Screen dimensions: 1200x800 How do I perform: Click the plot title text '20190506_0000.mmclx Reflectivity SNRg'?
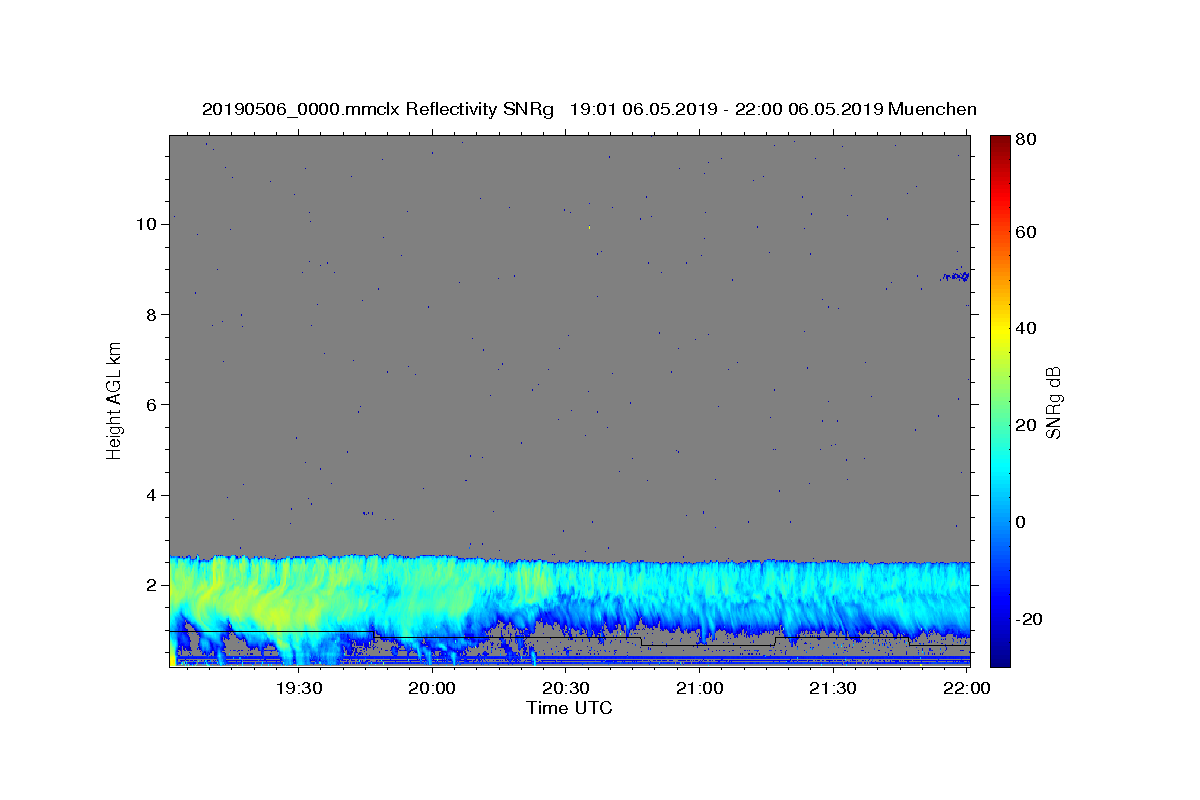(378, 109)
